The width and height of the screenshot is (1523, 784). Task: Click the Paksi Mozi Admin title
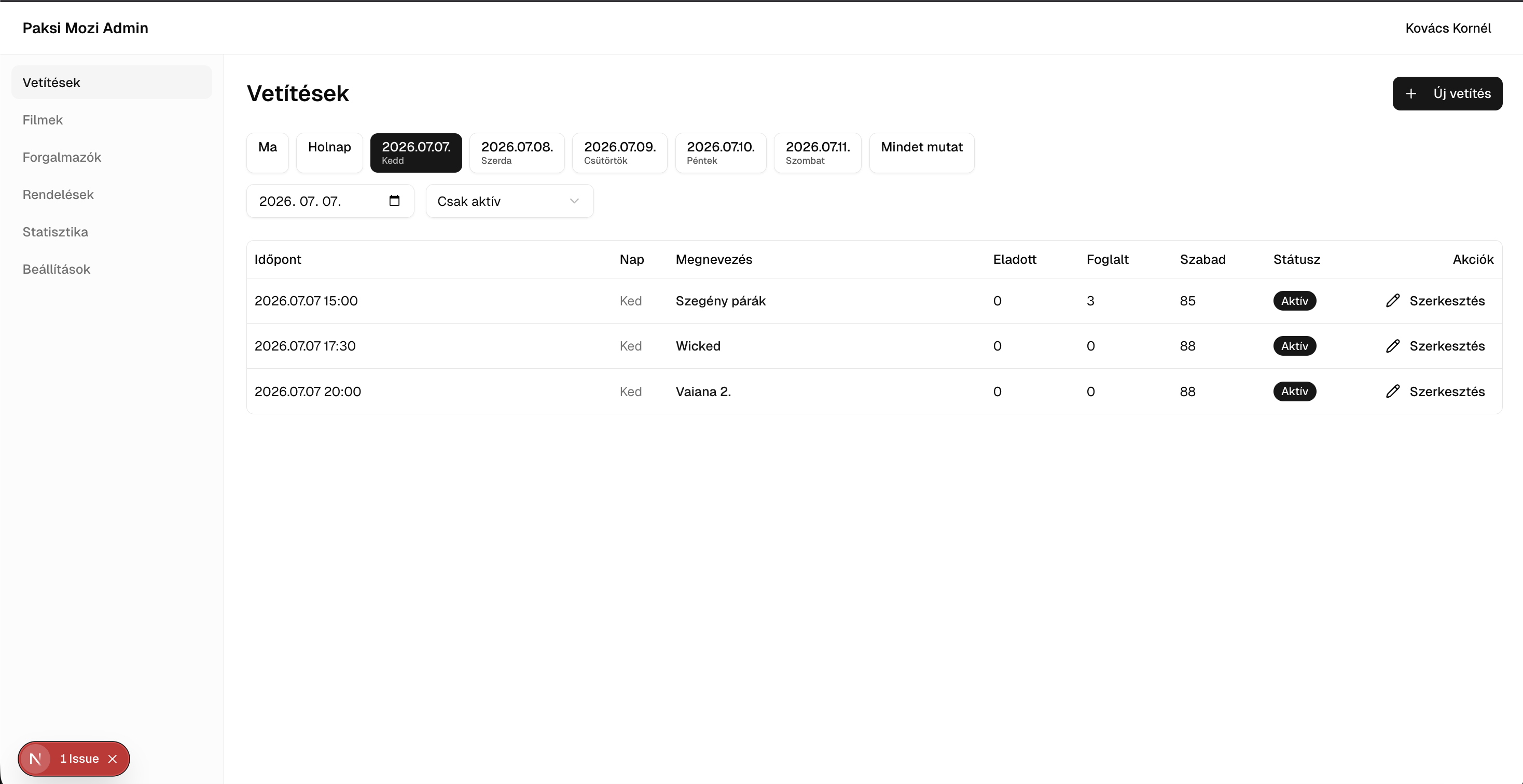click(x=85, y=29)
